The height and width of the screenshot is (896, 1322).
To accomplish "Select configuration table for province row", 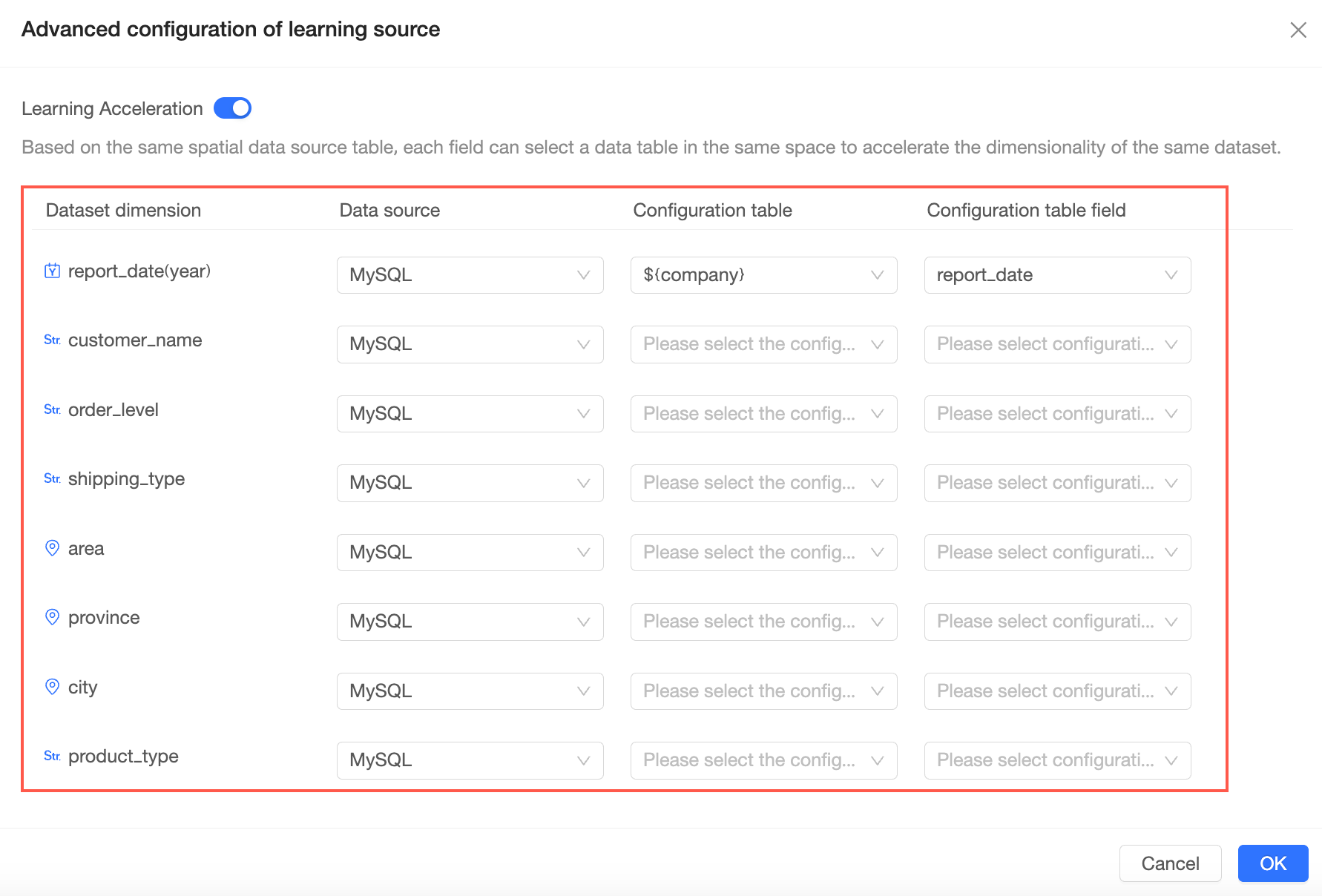I will tap(764, 622).
